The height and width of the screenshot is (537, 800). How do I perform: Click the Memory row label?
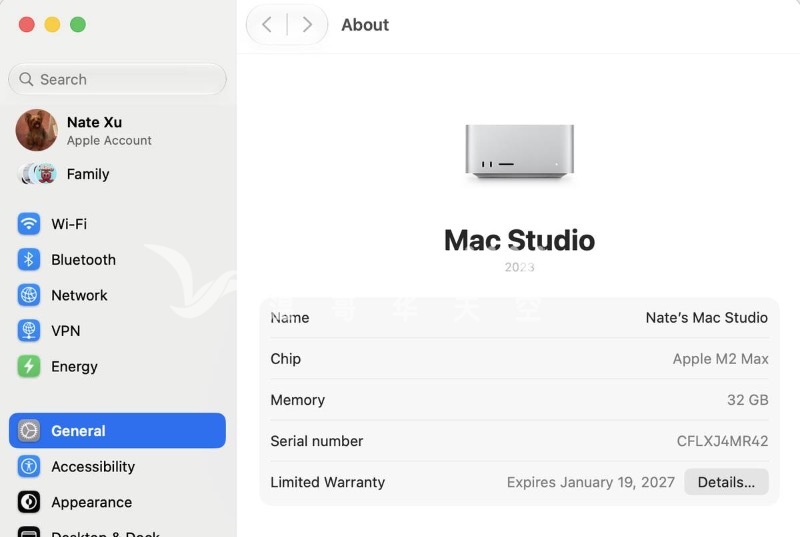tap(297, 400)
